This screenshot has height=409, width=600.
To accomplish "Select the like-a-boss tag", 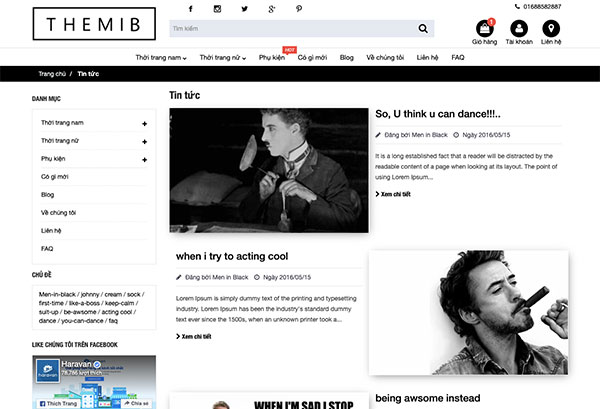I will [x=84, y=303].
